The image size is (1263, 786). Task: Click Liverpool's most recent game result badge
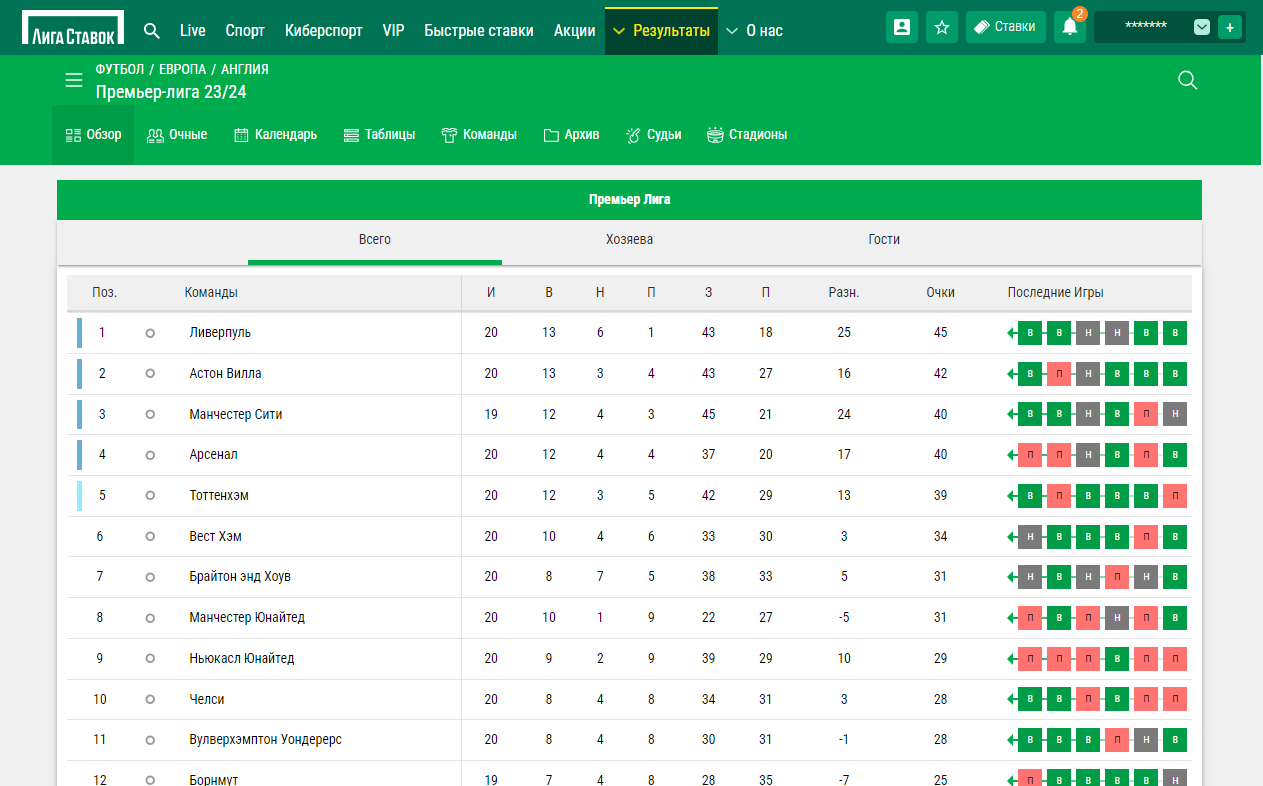pos(1030,333)
